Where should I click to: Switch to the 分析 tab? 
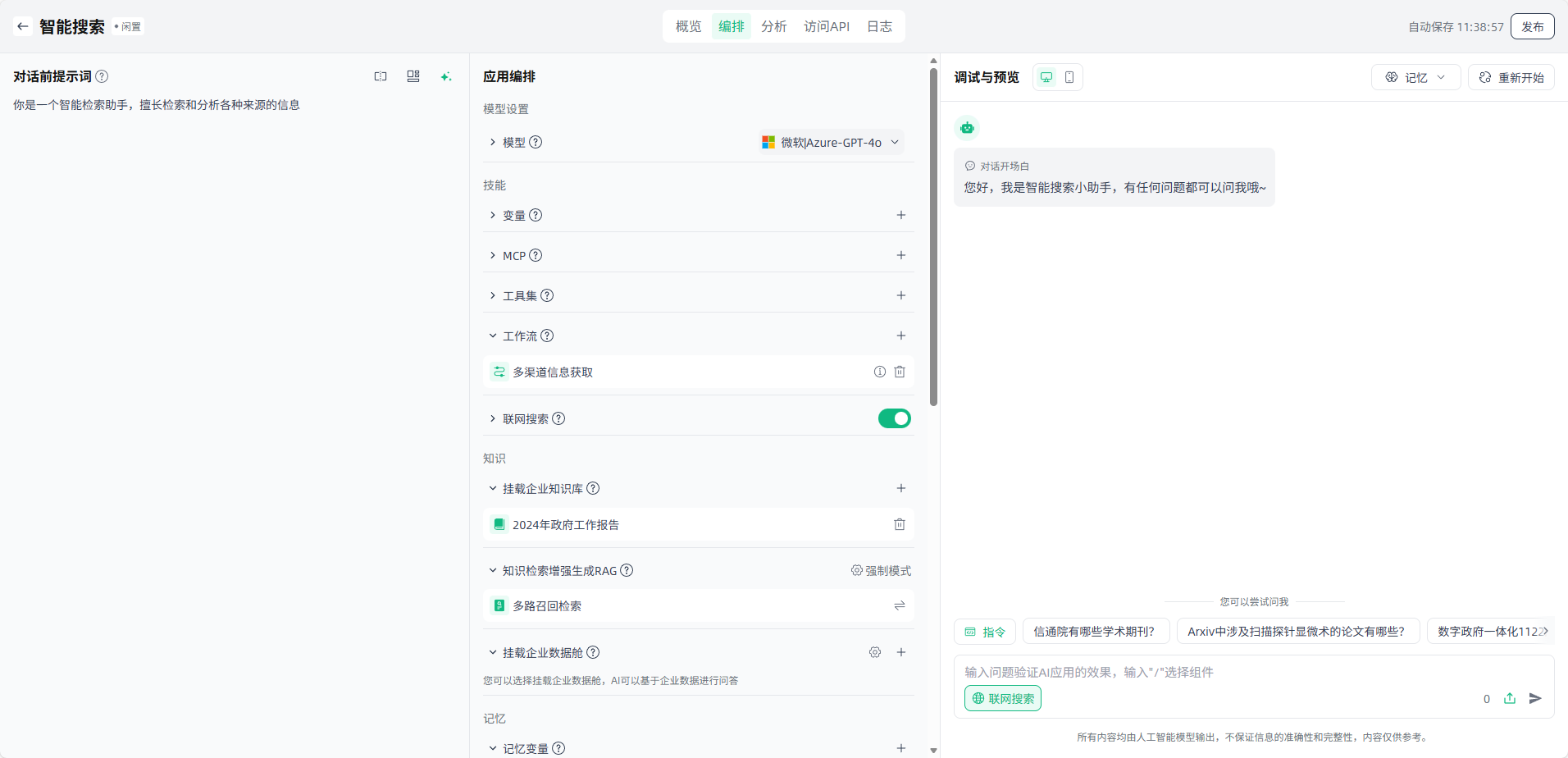(x=773, y=26)
